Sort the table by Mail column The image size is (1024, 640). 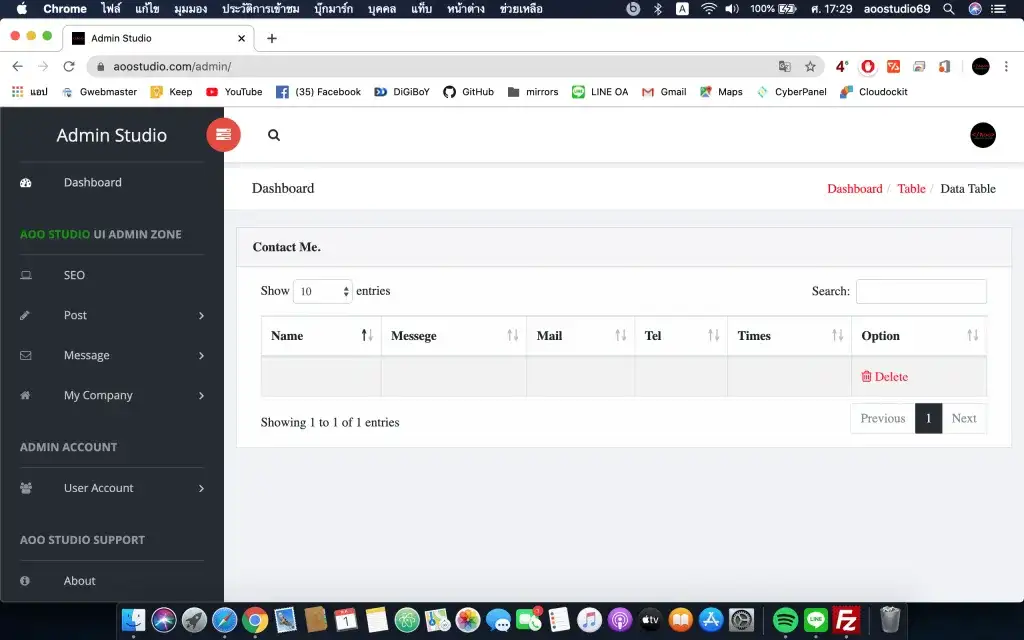(581, 336)
